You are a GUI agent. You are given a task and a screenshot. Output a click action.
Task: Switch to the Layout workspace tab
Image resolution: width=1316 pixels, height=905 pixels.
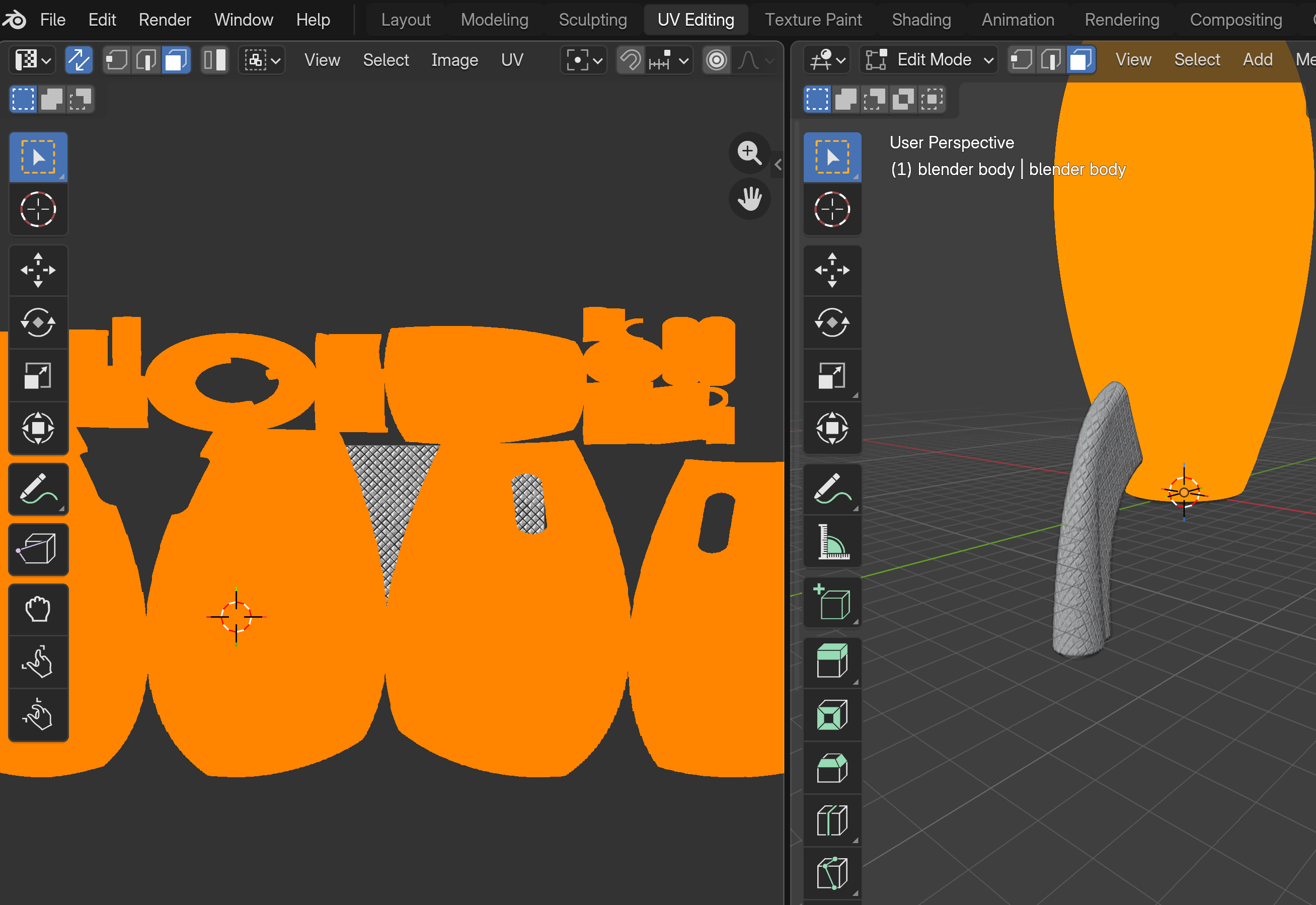[x=406, y=20]
